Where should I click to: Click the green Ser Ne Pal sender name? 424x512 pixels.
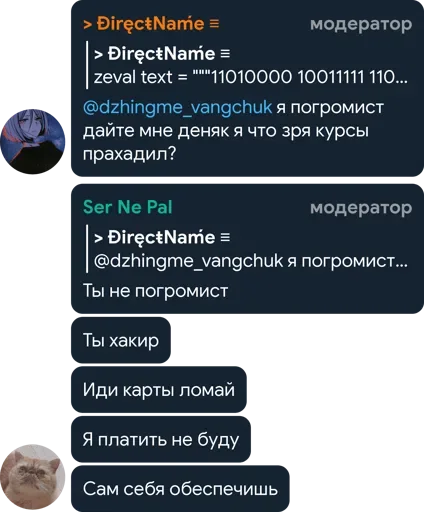click(x=128, y=207)
